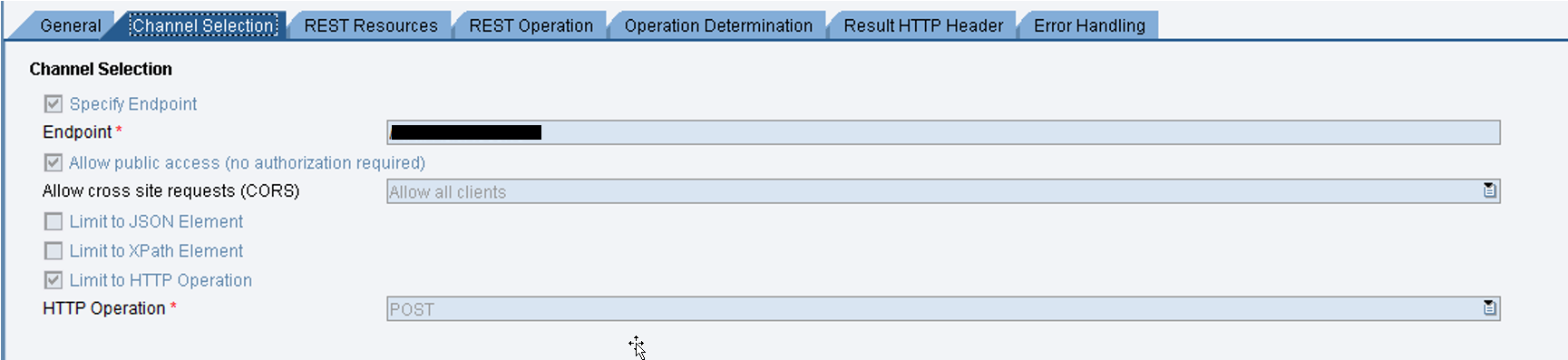
Task: Open the CORS Allow all clients dropdown
Action: click(x=943, y=191)
